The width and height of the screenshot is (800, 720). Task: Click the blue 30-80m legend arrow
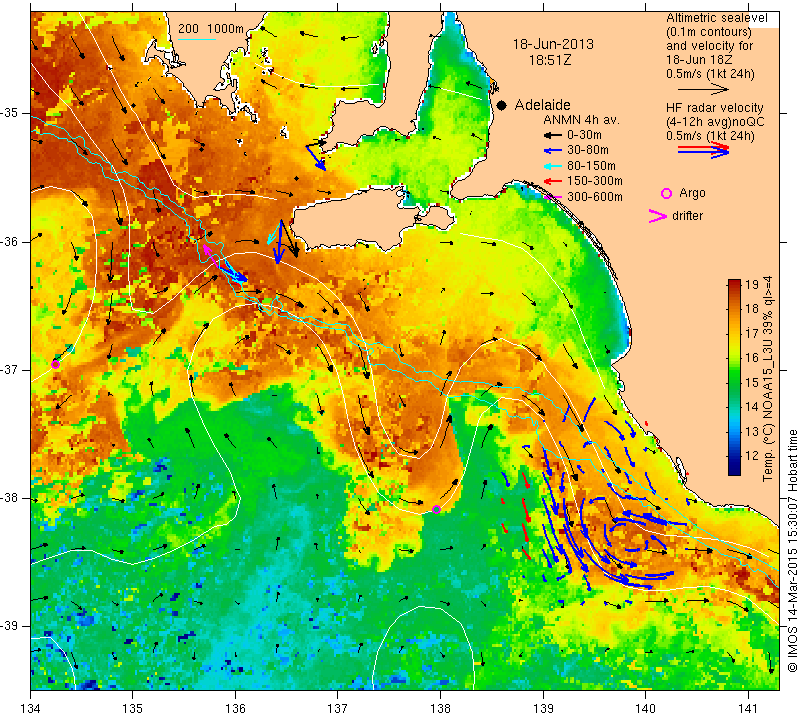point(552,151)
